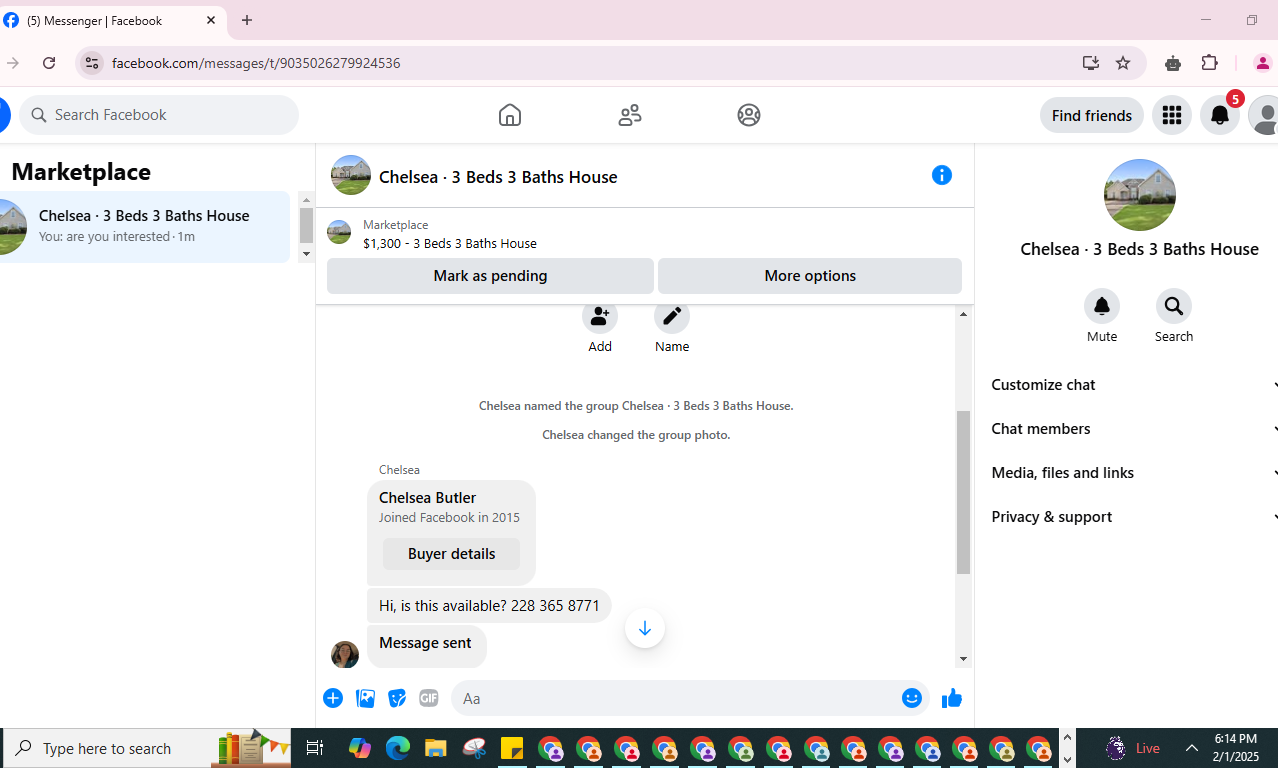This screenshot has height=768, width=1278.
Task: Open File Explorer from the taskbar
Action: (x=435, y=748)
